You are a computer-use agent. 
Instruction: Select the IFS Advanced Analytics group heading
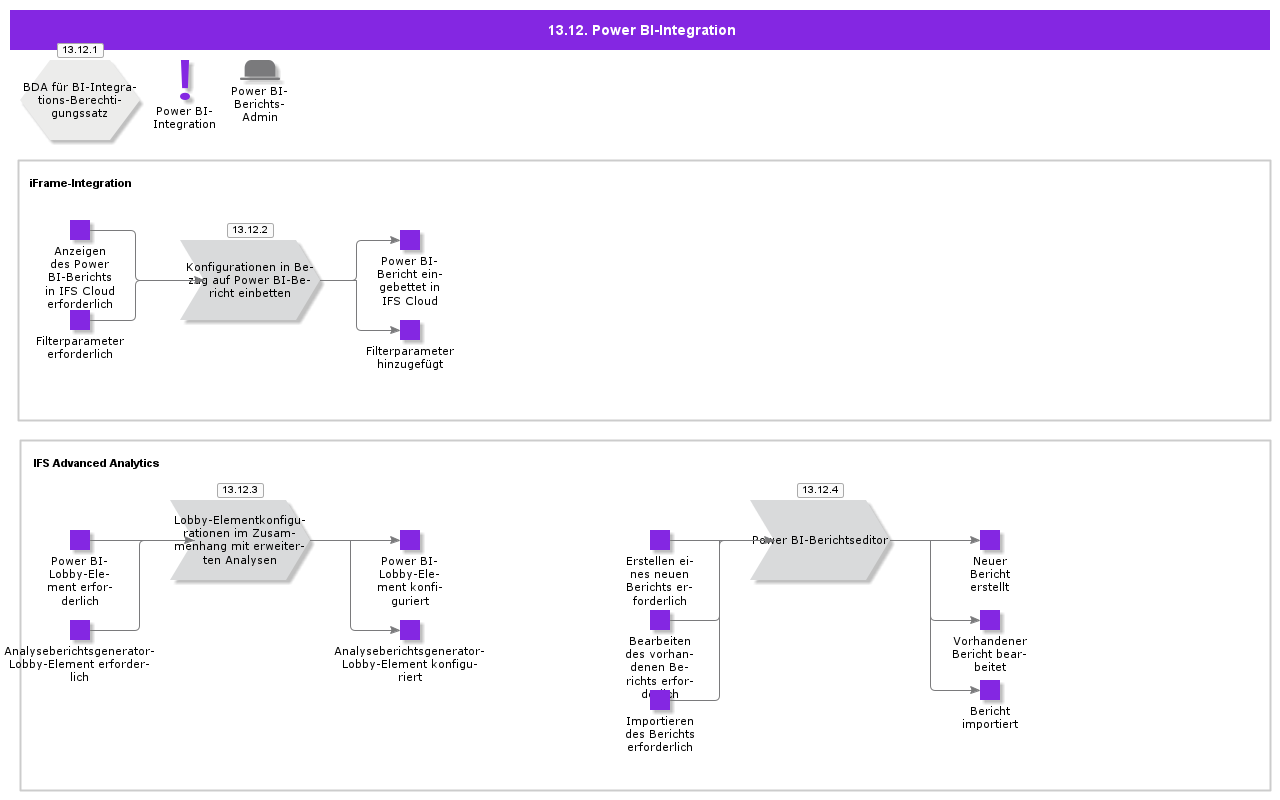(x=96, y=463)
